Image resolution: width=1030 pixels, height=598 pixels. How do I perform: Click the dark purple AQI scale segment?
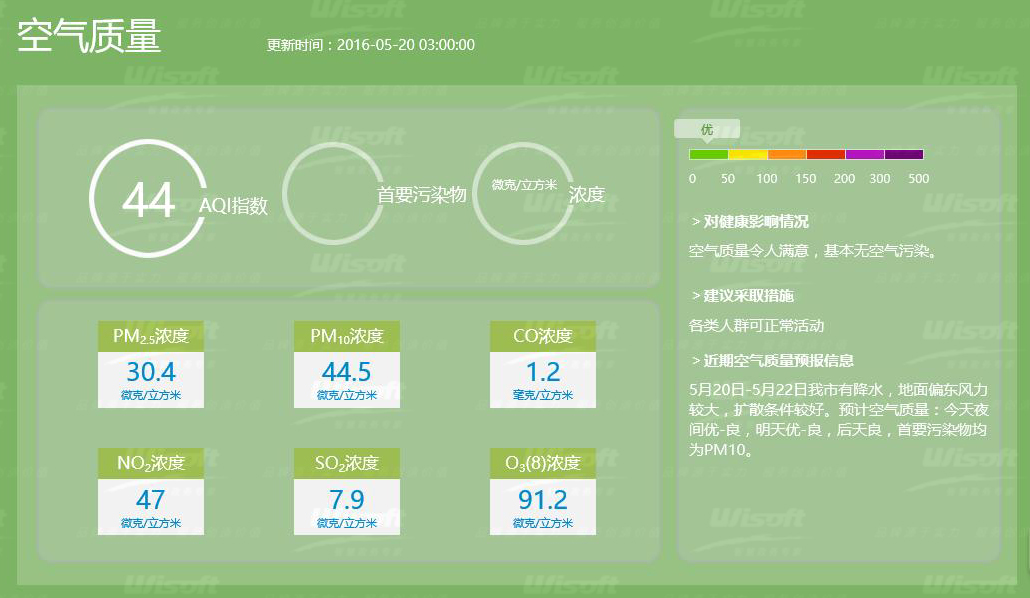[x=904, y=154]
